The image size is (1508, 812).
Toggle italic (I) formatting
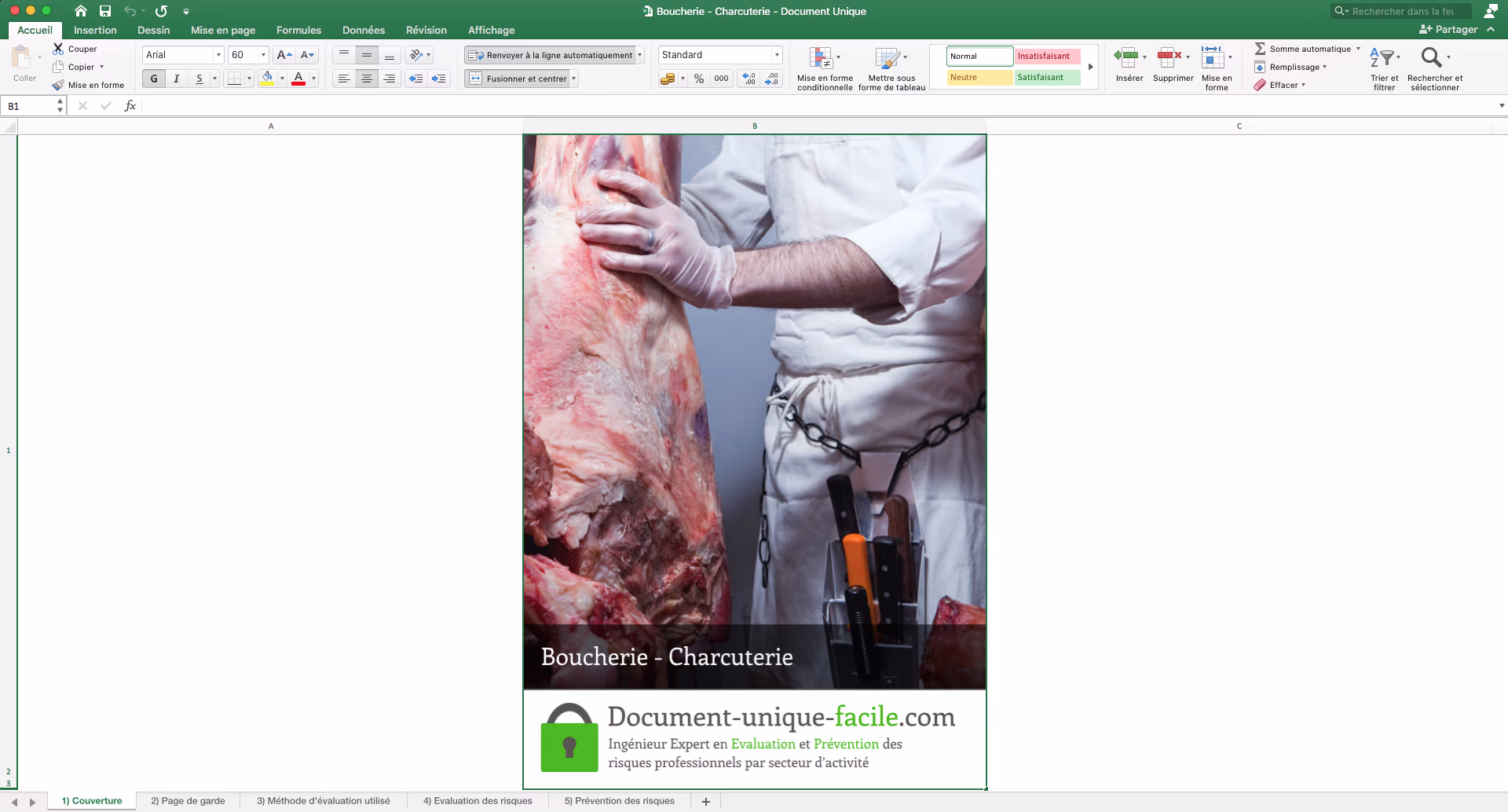tap(177, 79)
